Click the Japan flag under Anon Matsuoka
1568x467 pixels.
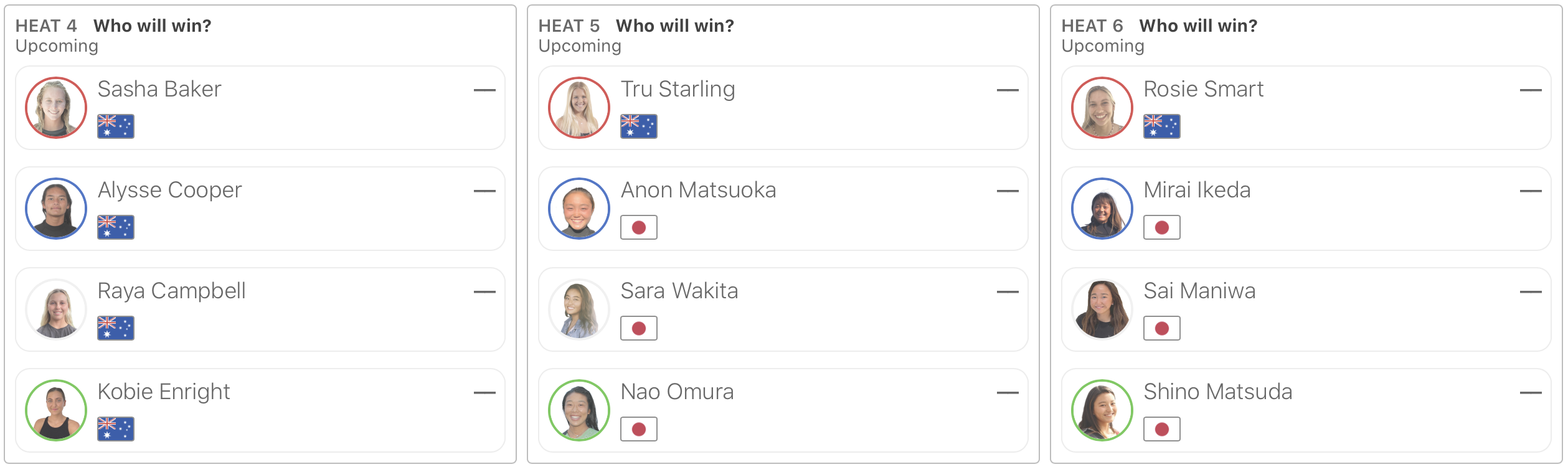coord(638,227)
